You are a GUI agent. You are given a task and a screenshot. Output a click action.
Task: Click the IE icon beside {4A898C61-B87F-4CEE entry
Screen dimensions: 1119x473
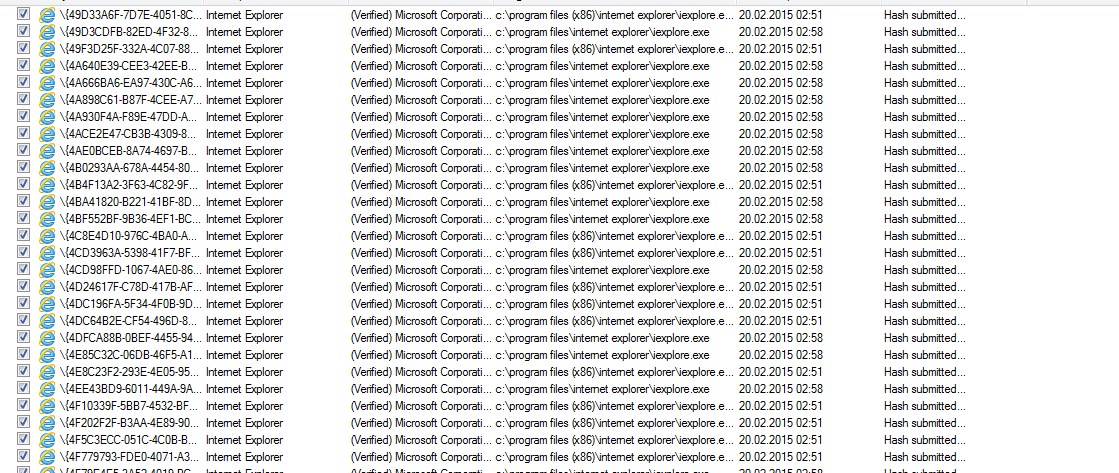pyautogui.click(x=47, y=101)
